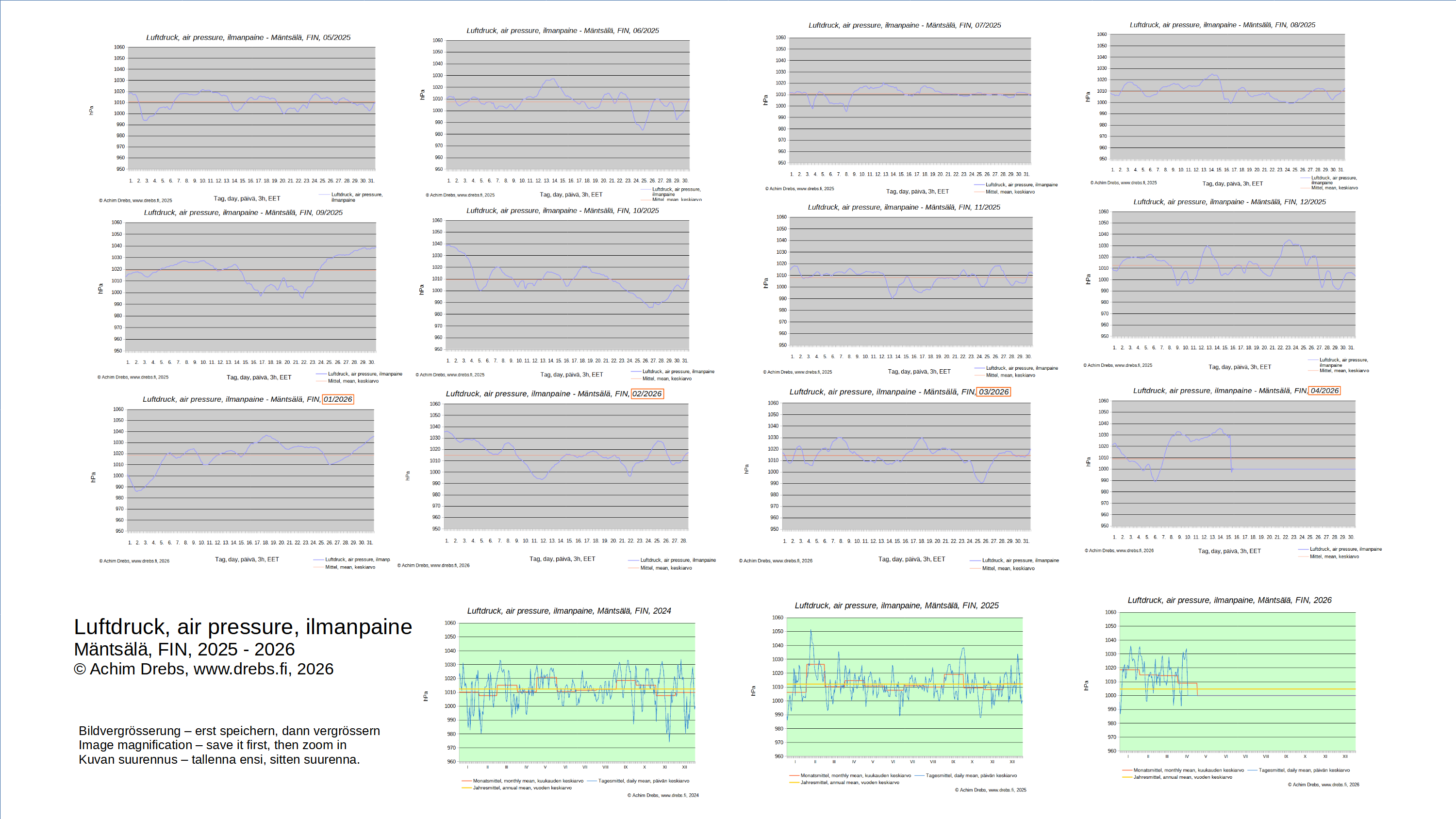Select the green 2024 annual chart

[x=577, y=692]
